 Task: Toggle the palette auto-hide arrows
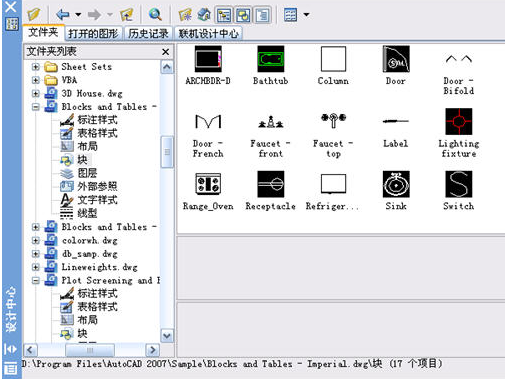coord(11,349)
